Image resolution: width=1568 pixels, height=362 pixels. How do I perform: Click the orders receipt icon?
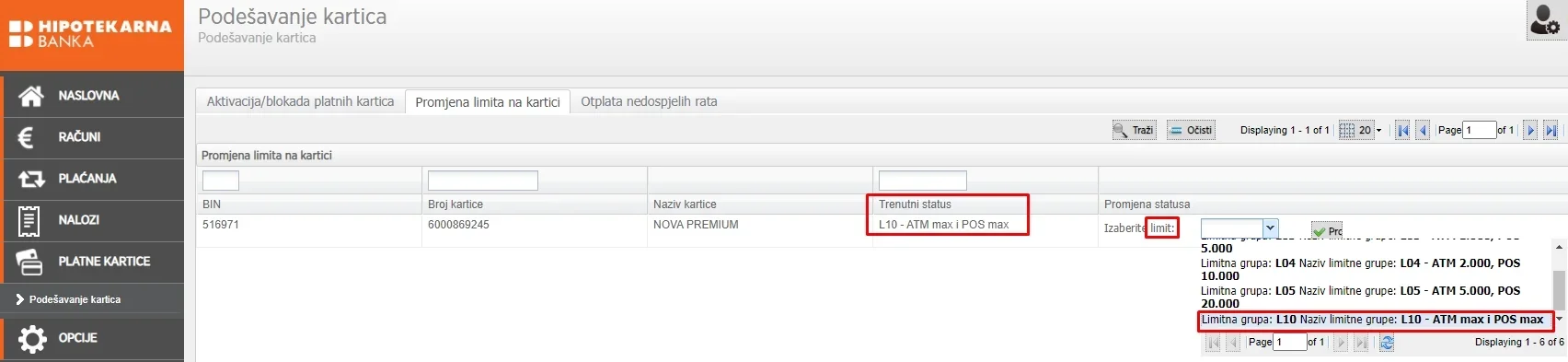click(x=29, y=220)
